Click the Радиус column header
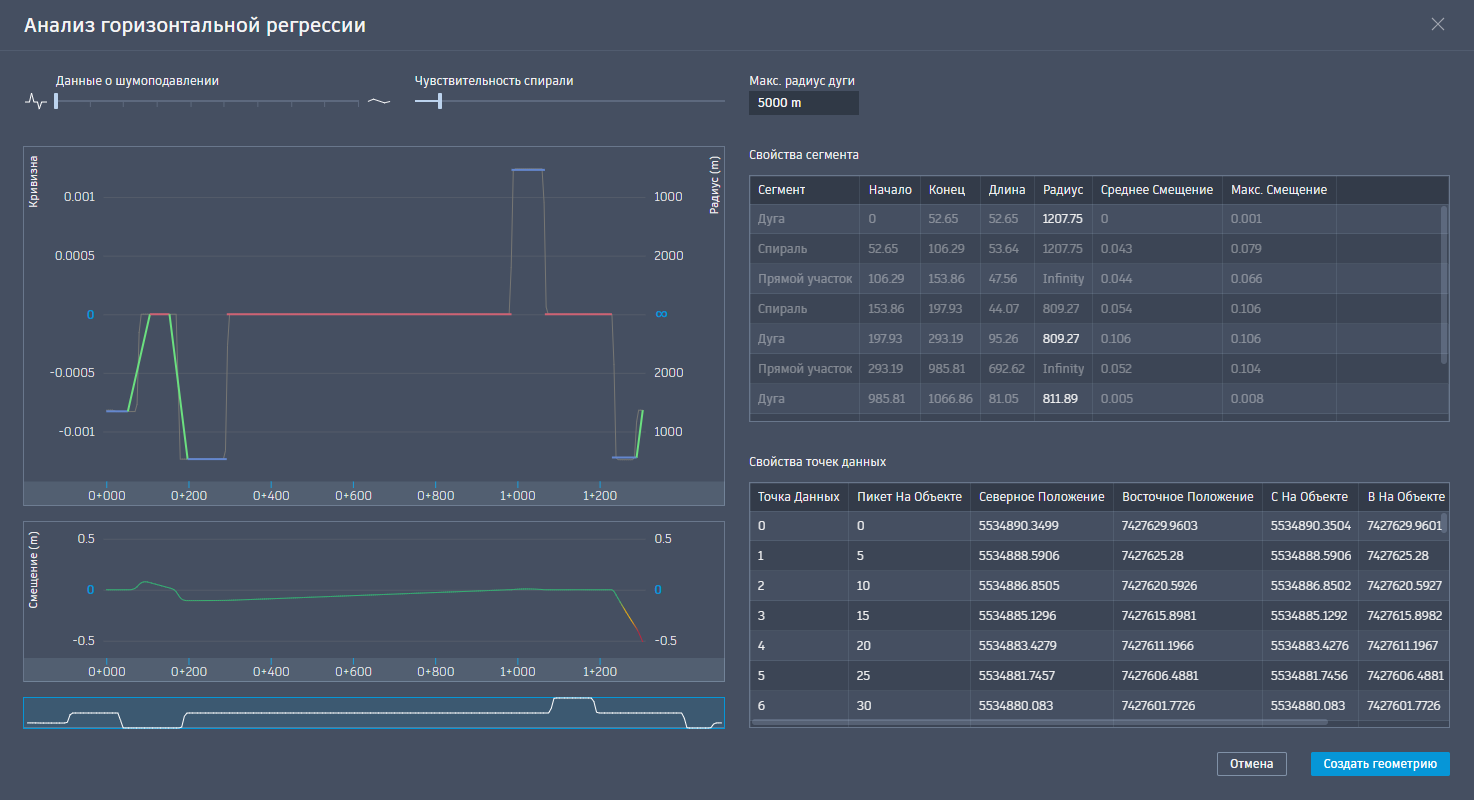1474x800 pixels. point(1063,189)
